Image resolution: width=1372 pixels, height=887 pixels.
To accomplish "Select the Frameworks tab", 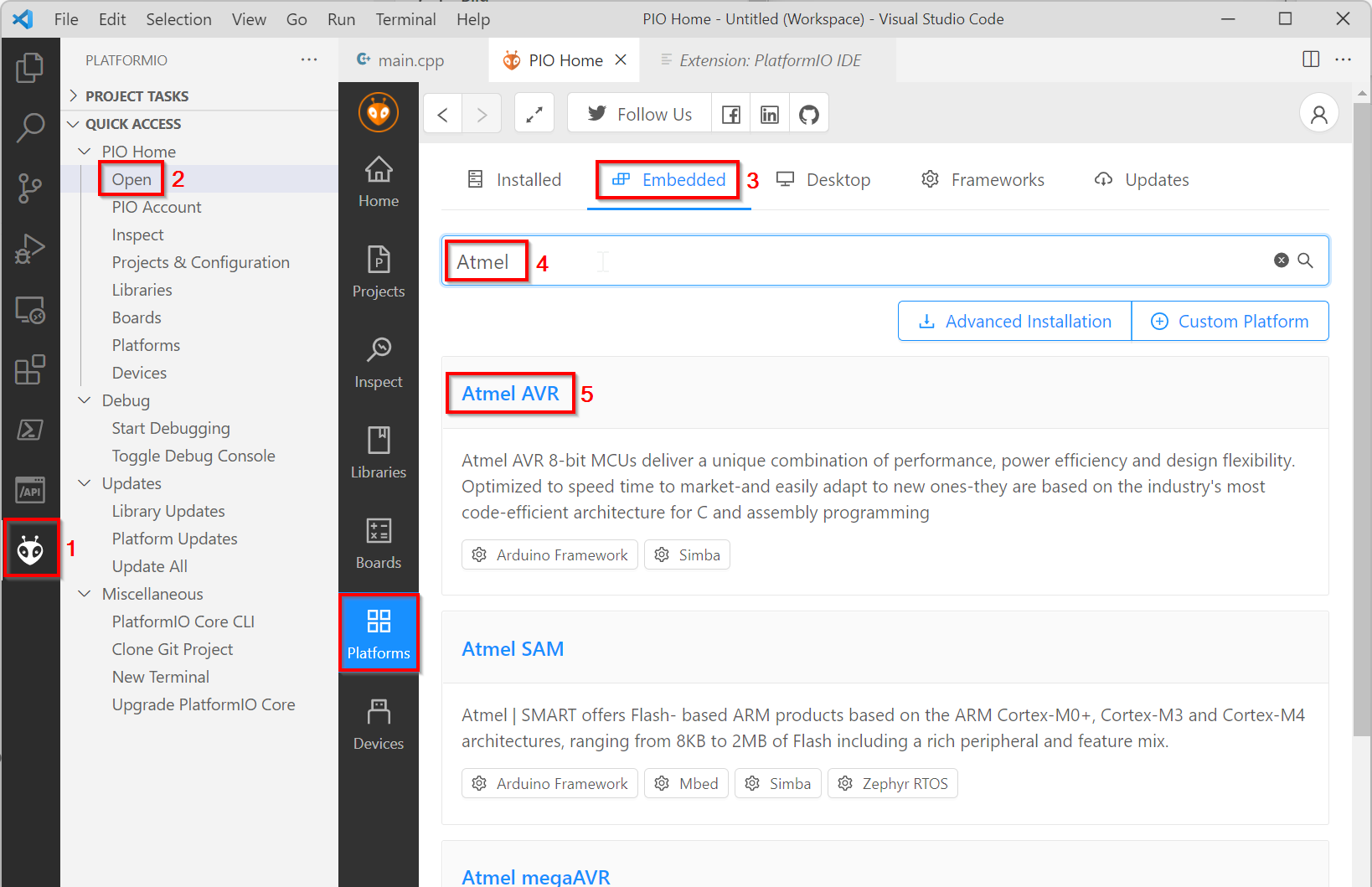I will tap(983, 180).
